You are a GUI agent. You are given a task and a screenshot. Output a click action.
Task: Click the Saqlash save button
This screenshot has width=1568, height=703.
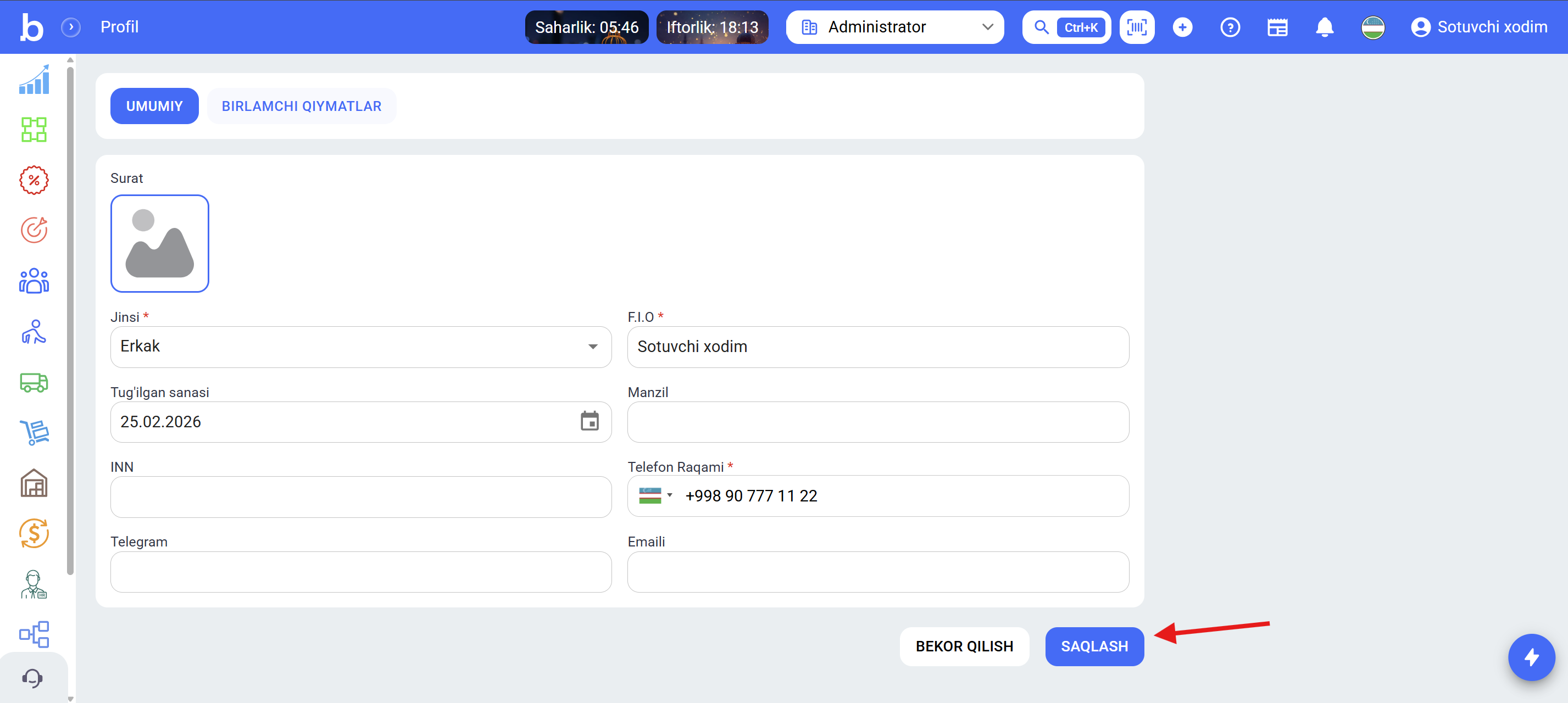(1094, 646)
